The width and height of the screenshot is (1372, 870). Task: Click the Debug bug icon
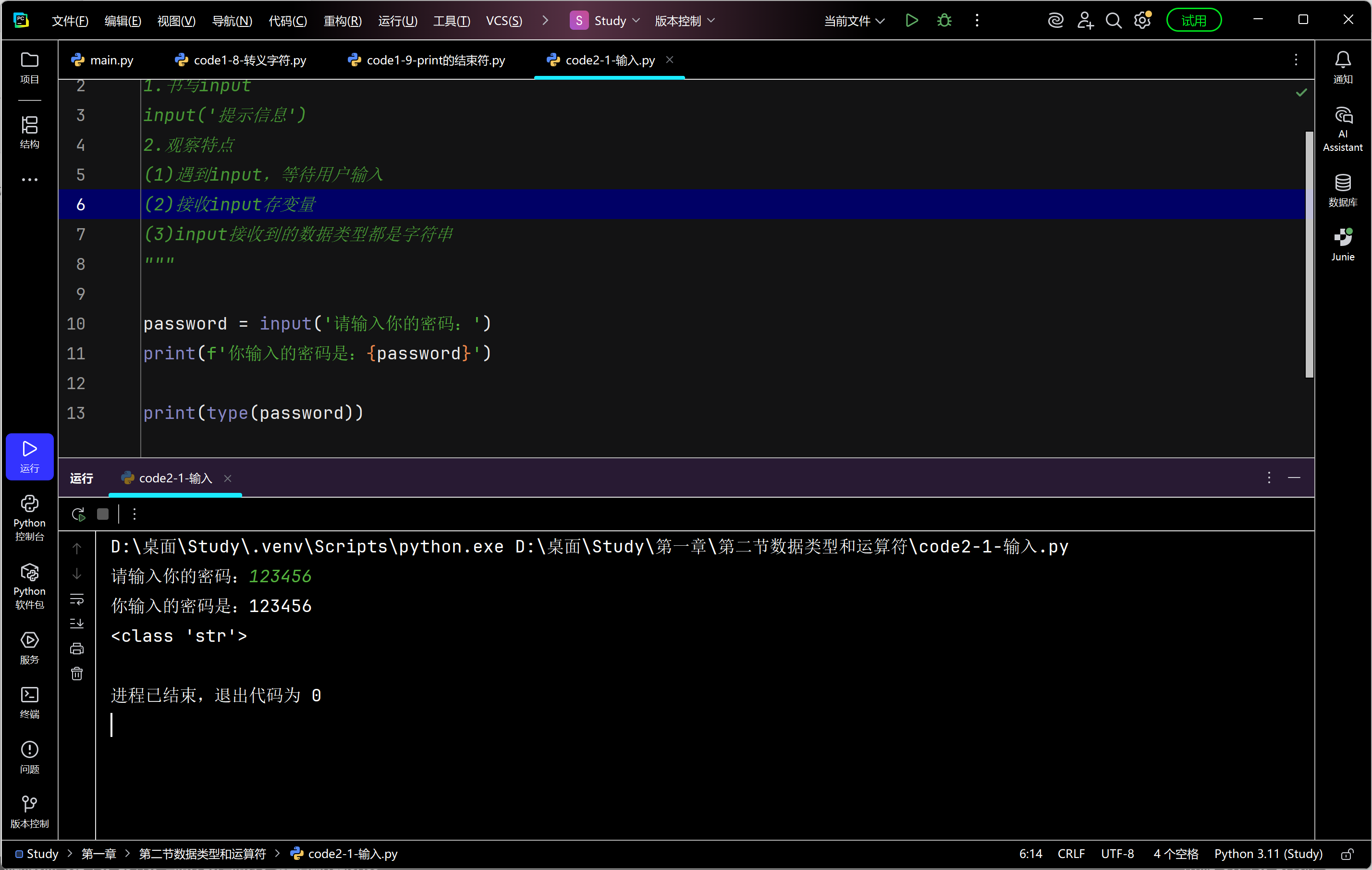click(944, 21)
